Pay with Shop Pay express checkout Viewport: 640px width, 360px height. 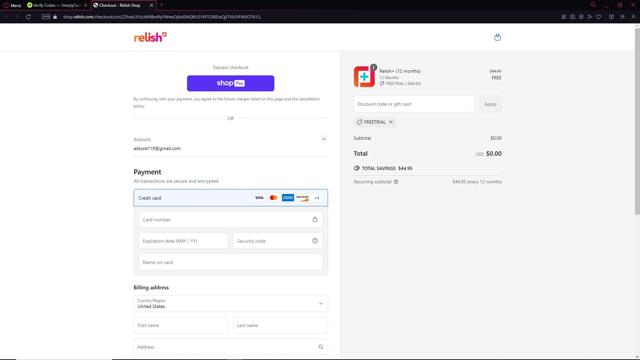pos(231,83)
